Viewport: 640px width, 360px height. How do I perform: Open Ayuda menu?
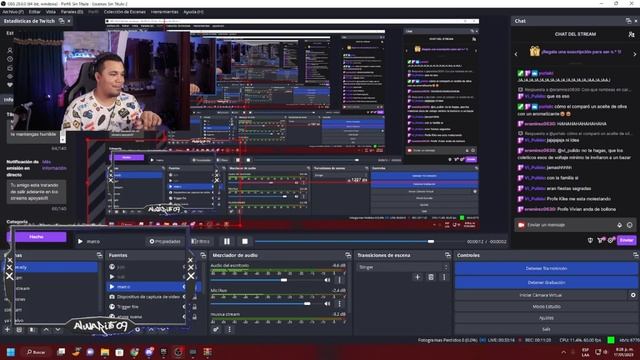[x=193, y=12]
